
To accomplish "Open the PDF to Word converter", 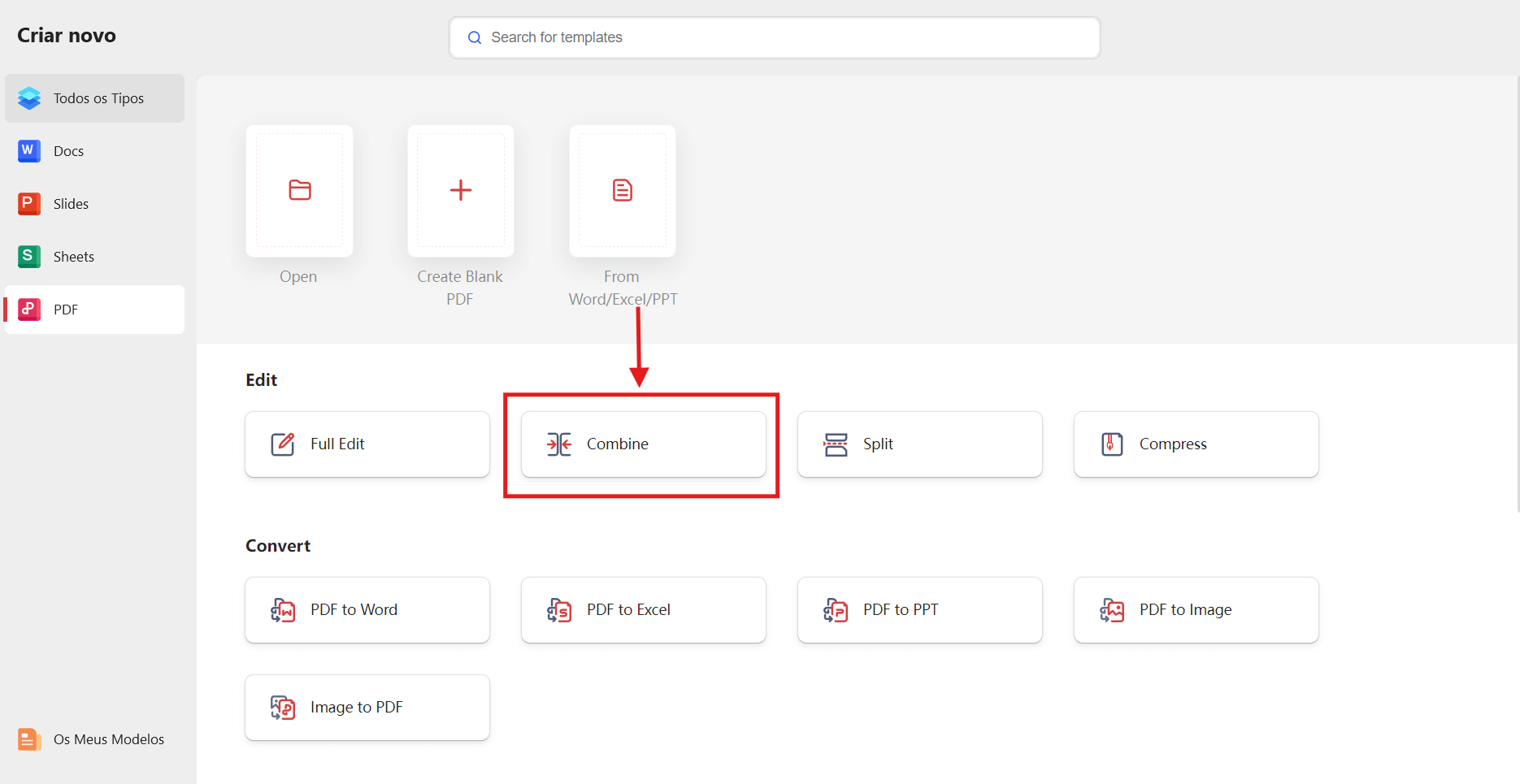I will tap(366, 609).
